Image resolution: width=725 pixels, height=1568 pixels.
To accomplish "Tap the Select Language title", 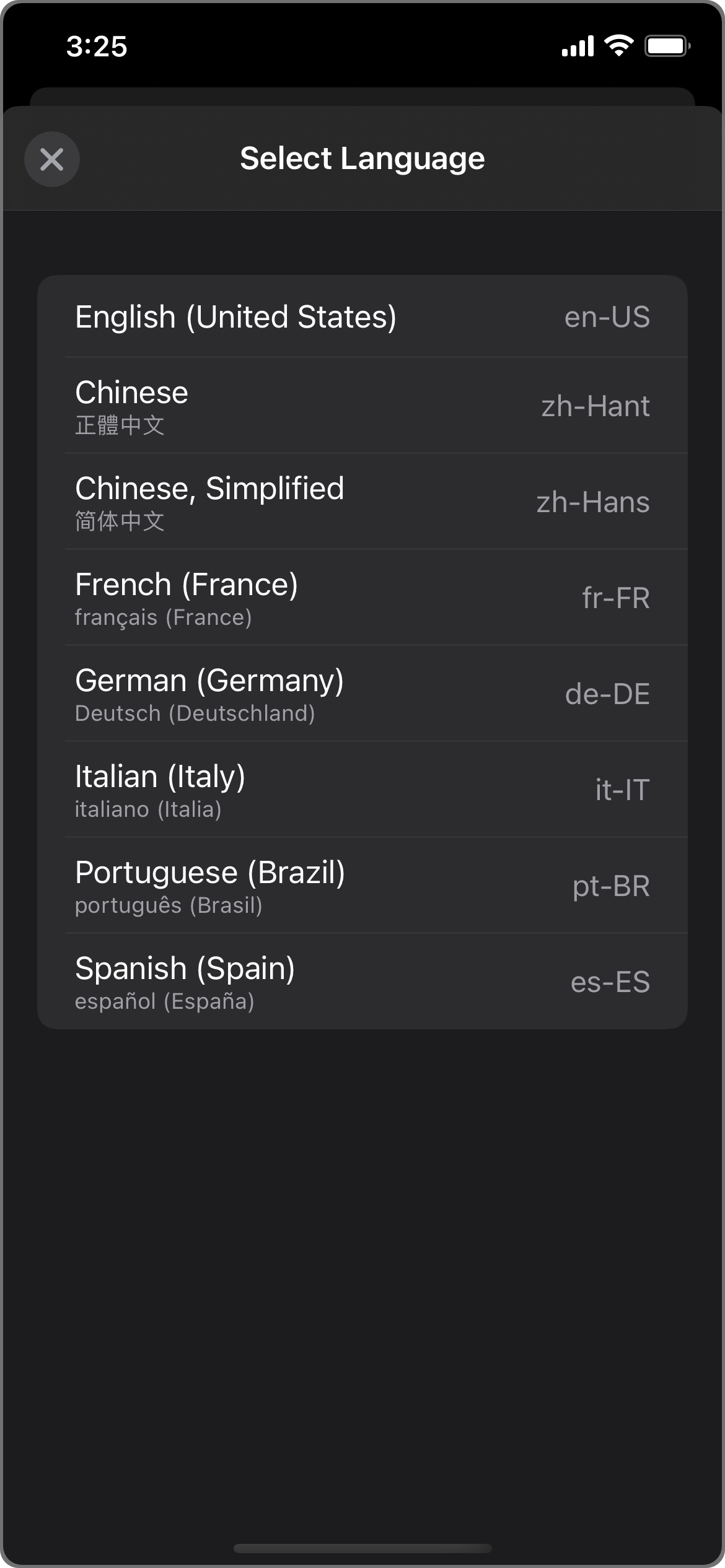I will tap(362, 159).
